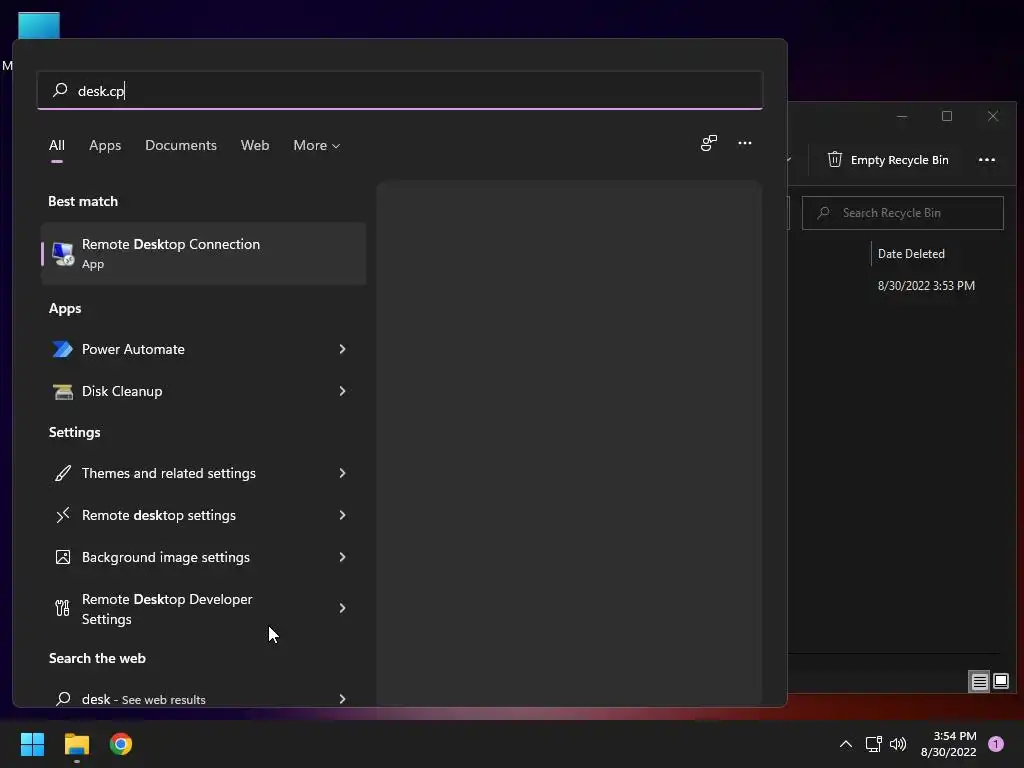Click in the desk.cp search field
Screen dimensions: 1024x768
pyautogui.click(x=400, y=90)
